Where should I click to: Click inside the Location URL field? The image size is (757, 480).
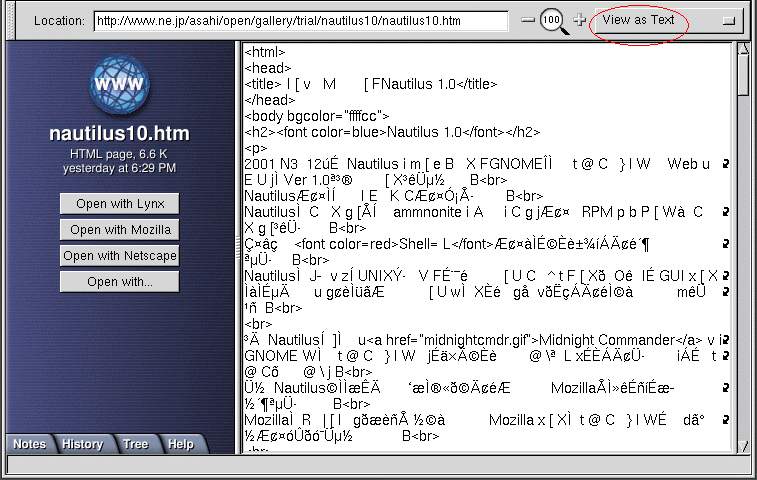pos(301,21)
